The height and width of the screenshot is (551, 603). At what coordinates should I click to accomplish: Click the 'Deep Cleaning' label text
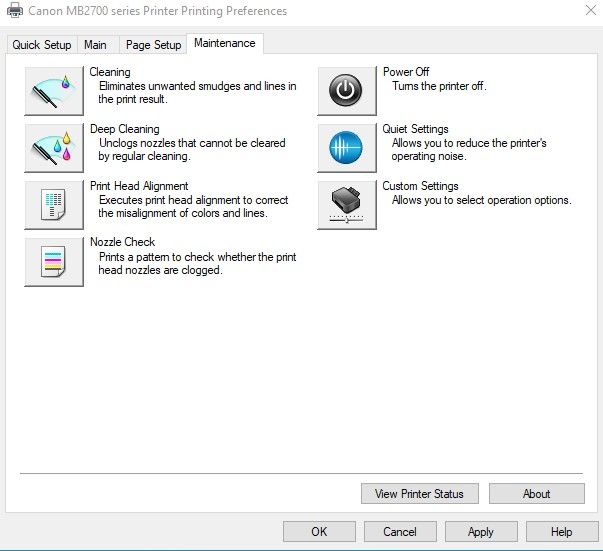(125, 129)
